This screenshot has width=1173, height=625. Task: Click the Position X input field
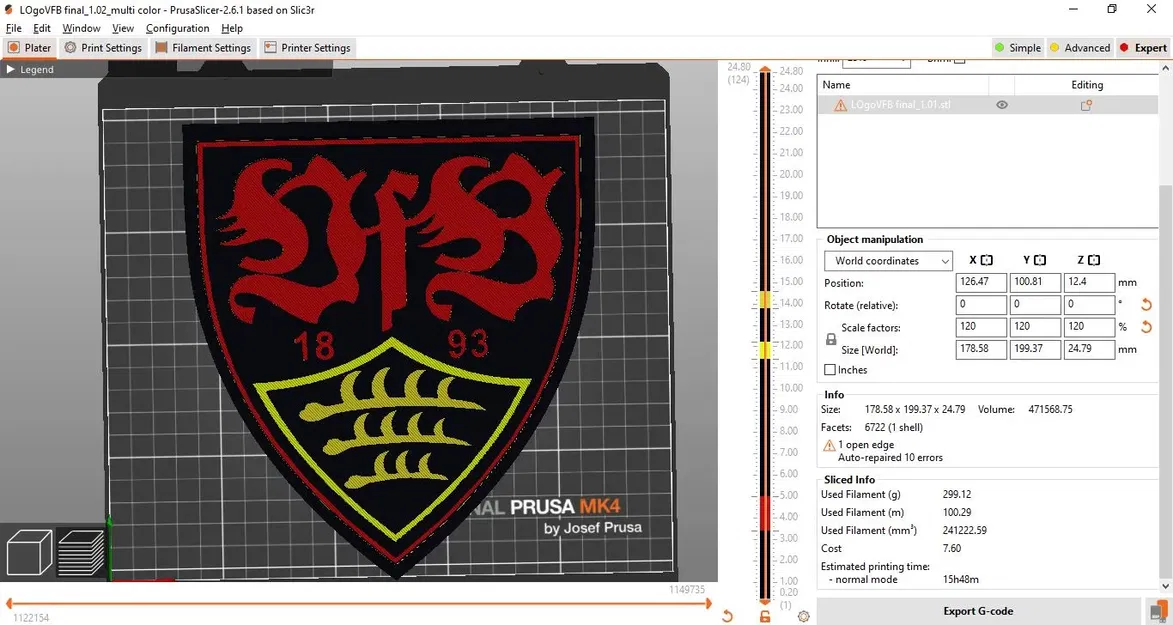click(981, 282)
